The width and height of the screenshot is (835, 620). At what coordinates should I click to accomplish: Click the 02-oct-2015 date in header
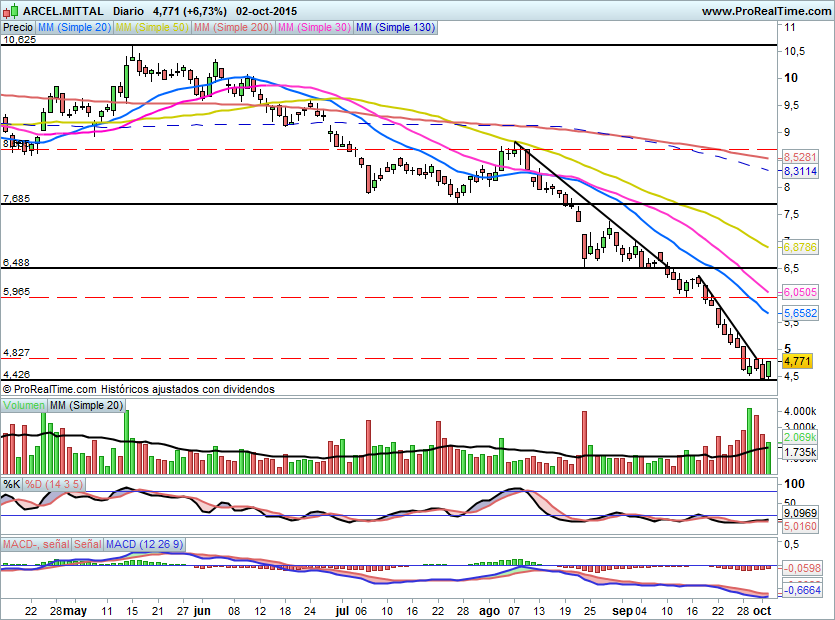(266, 11)
